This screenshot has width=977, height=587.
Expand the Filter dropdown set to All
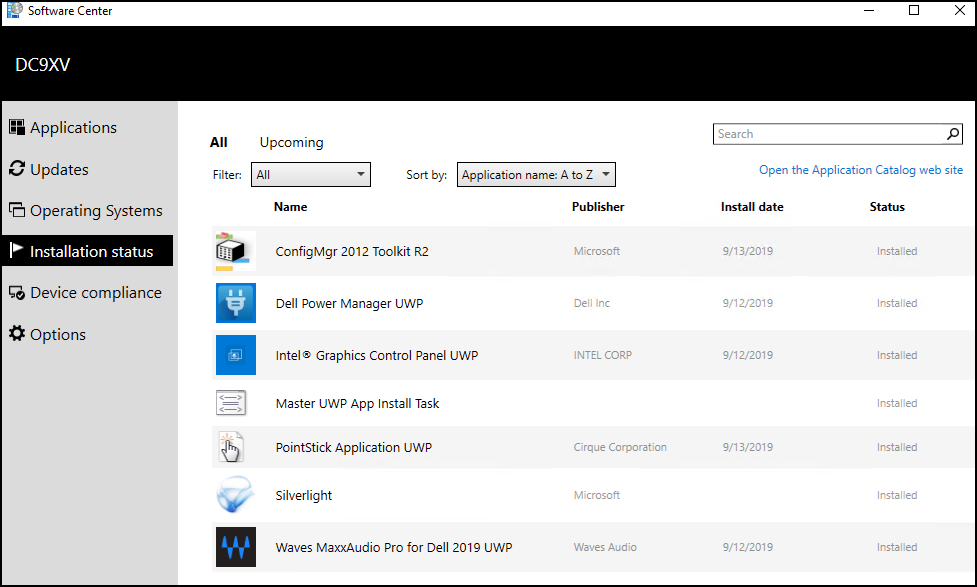(x=310, y=174)
